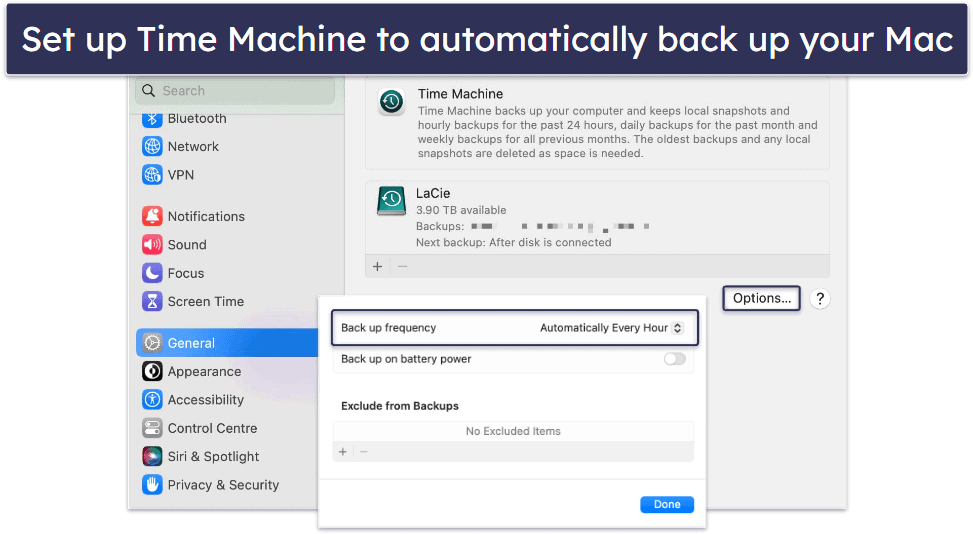973x534 pixels.
Task: Remove excluded item with minus button
Action: [364, 452]
